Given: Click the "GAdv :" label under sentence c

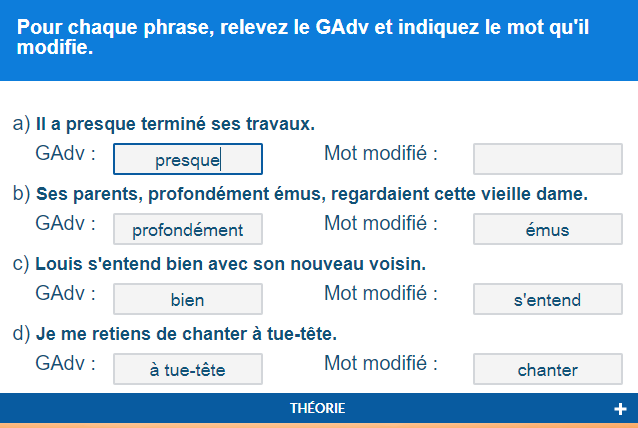Looking at the screenshot, I should [x=65, y=294].
